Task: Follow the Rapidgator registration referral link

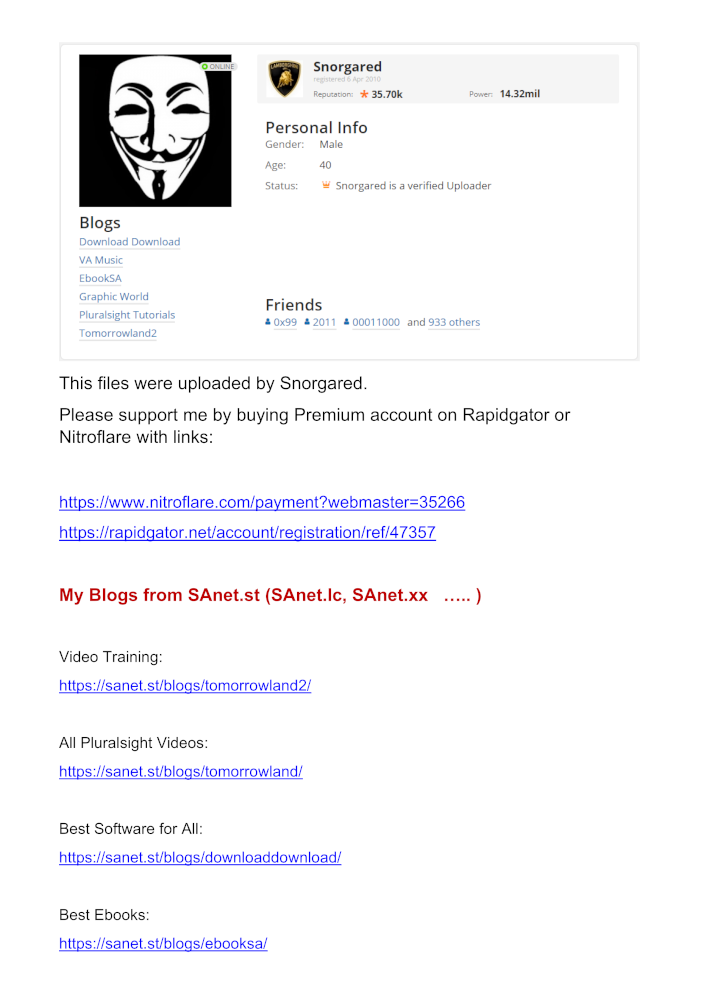Action: 247,533
